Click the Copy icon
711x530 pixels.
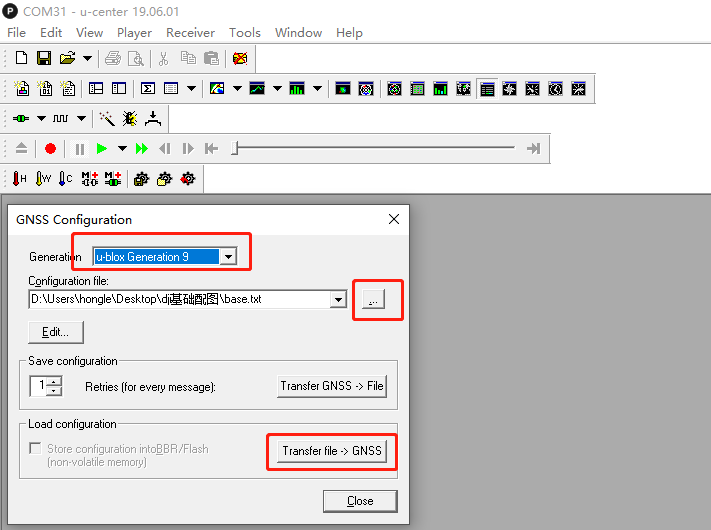[188, 58]
